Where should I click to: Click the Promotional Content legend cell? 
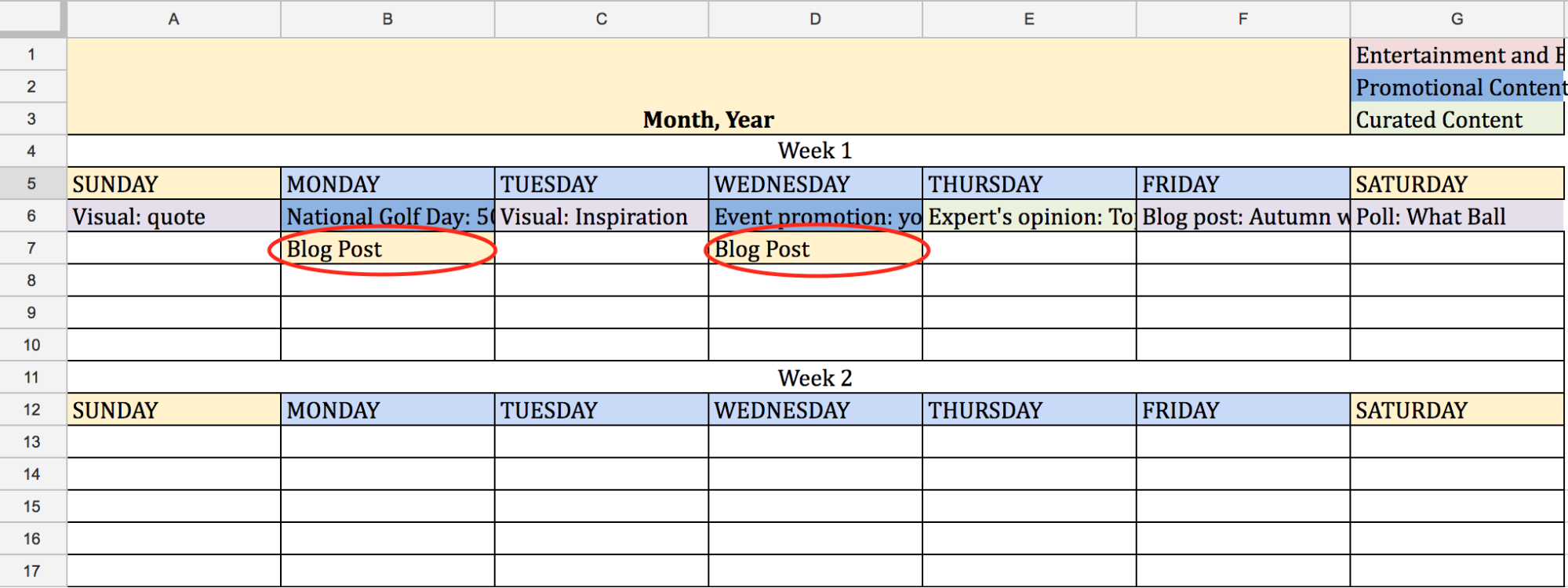click(1457, 87)
